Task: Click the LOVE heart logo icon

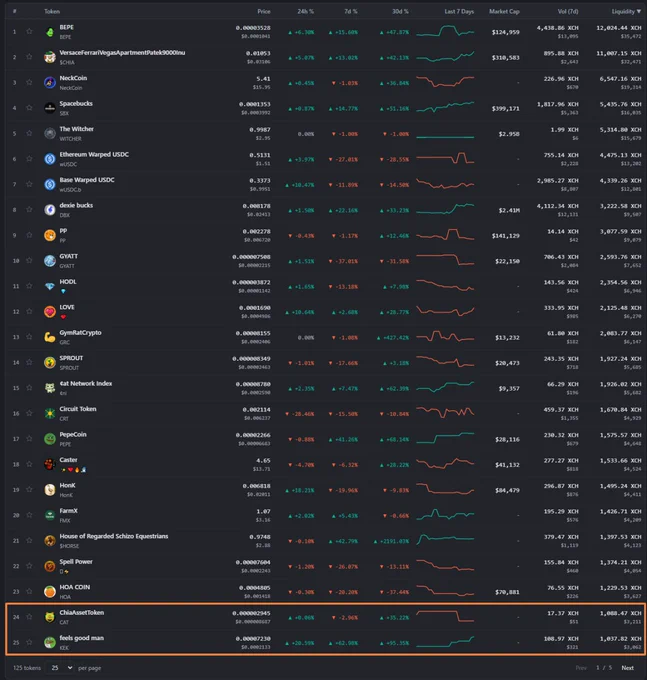Action: pyautogui.click(x=50, y=311)
